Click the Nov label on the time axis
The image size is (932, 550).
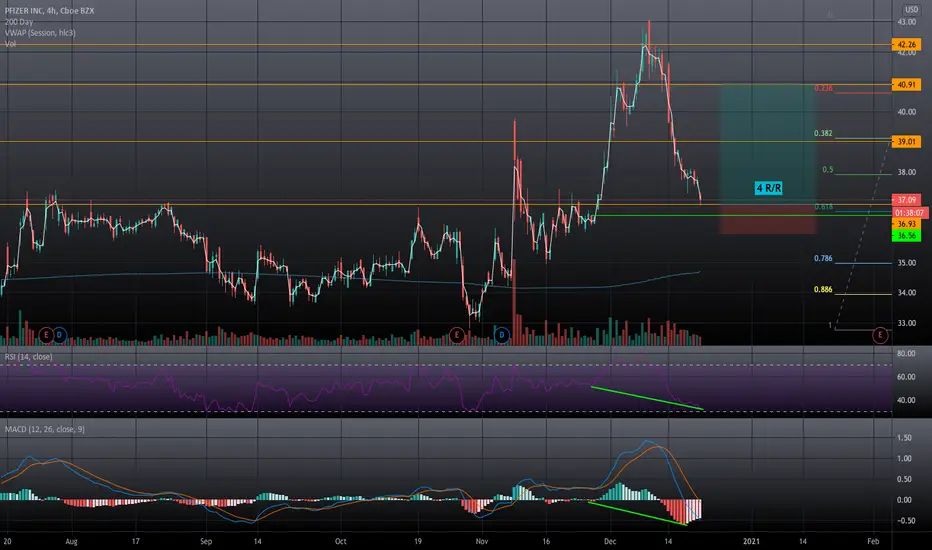click(481, 541)
